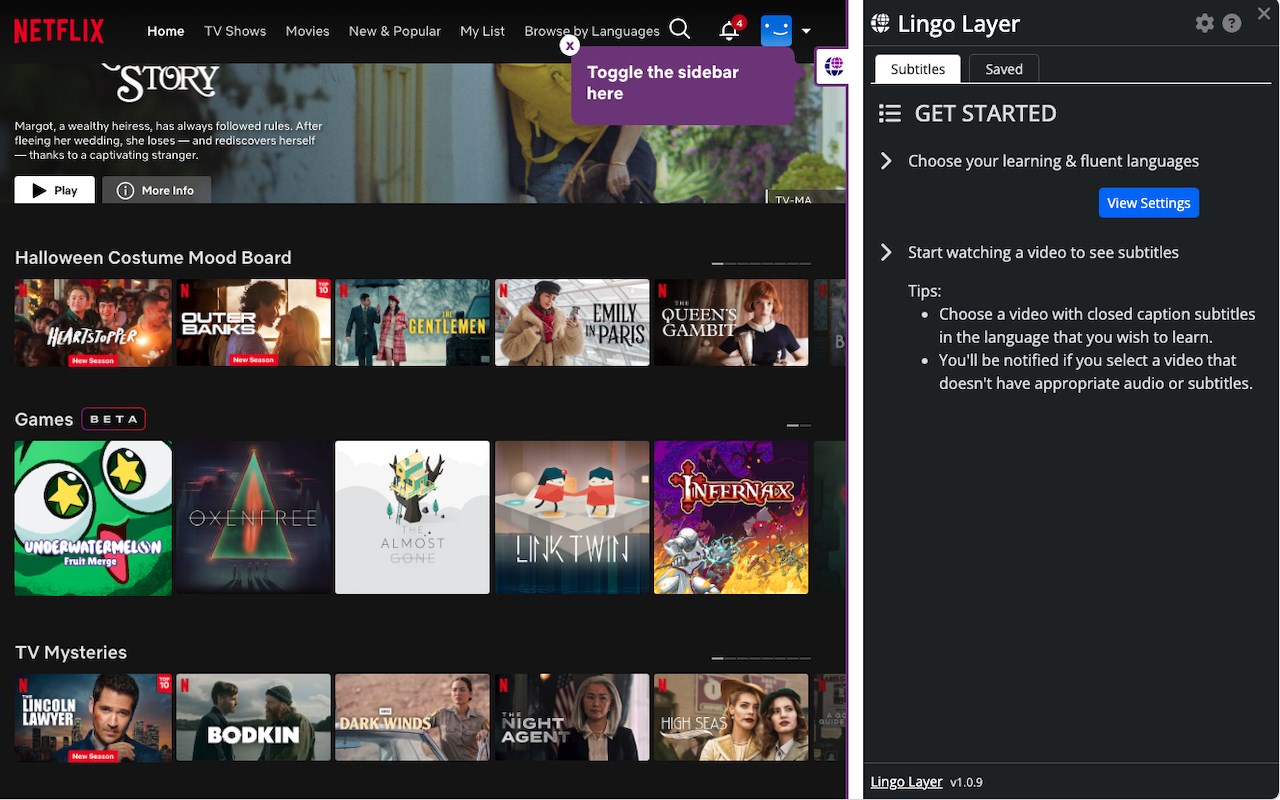Screen dimensions: 1280x800
Task: Open The Night Agent thumbnail
Action: coord(572,717)
